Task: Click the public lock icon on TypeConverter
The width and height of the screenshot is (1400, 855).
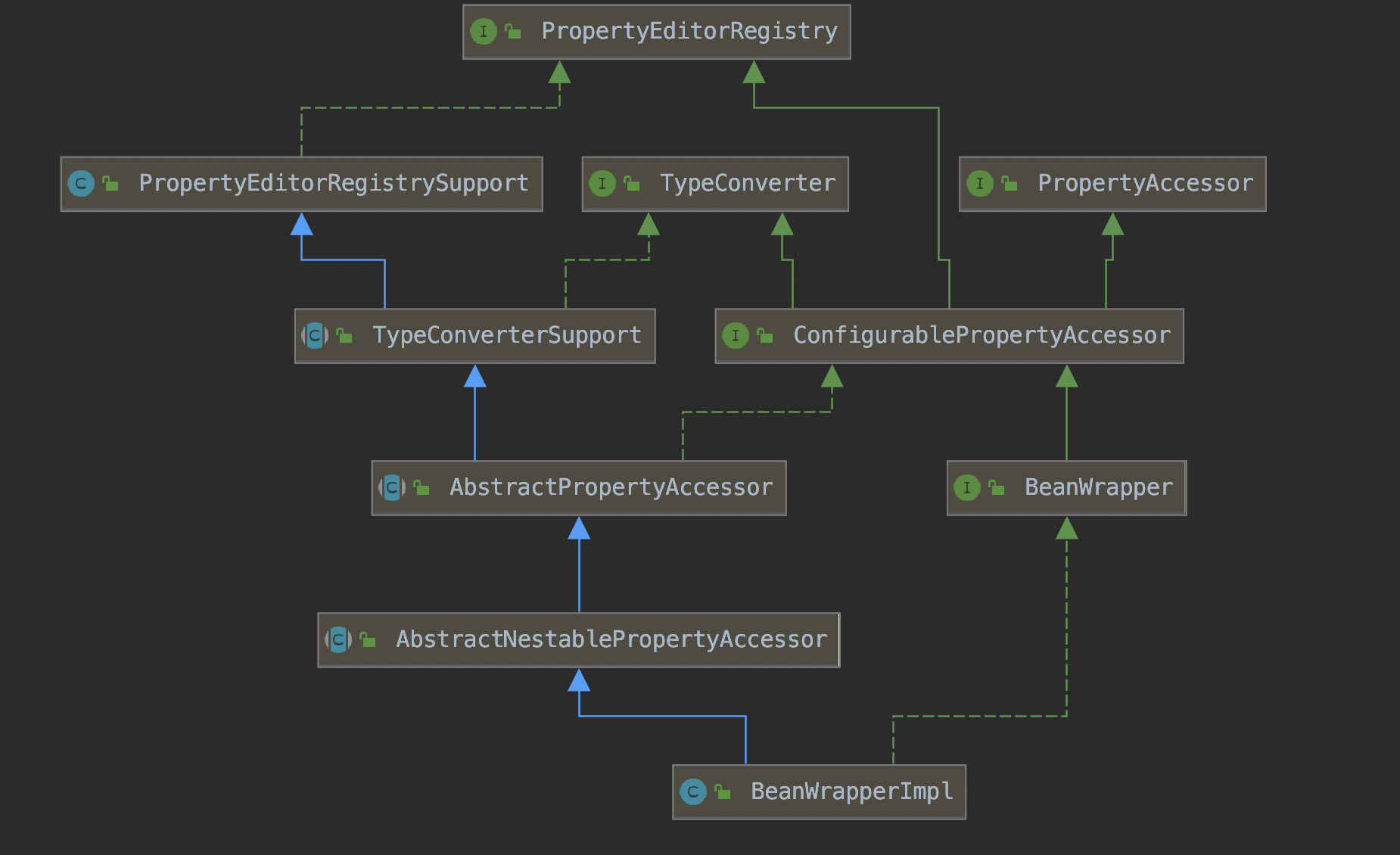Action: (632, 184)
